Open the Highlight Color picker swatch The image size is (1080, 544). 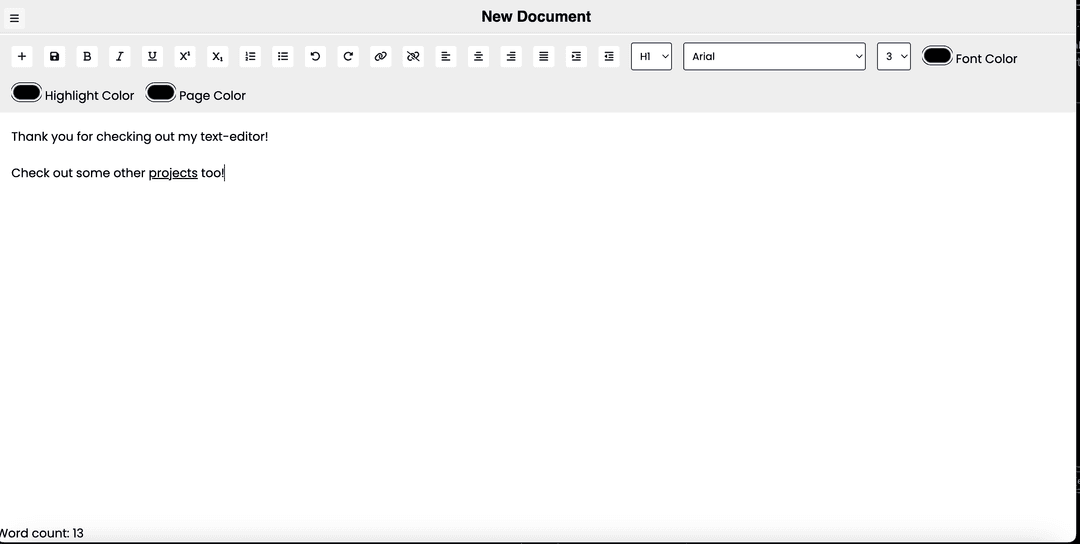pos(26,92)
